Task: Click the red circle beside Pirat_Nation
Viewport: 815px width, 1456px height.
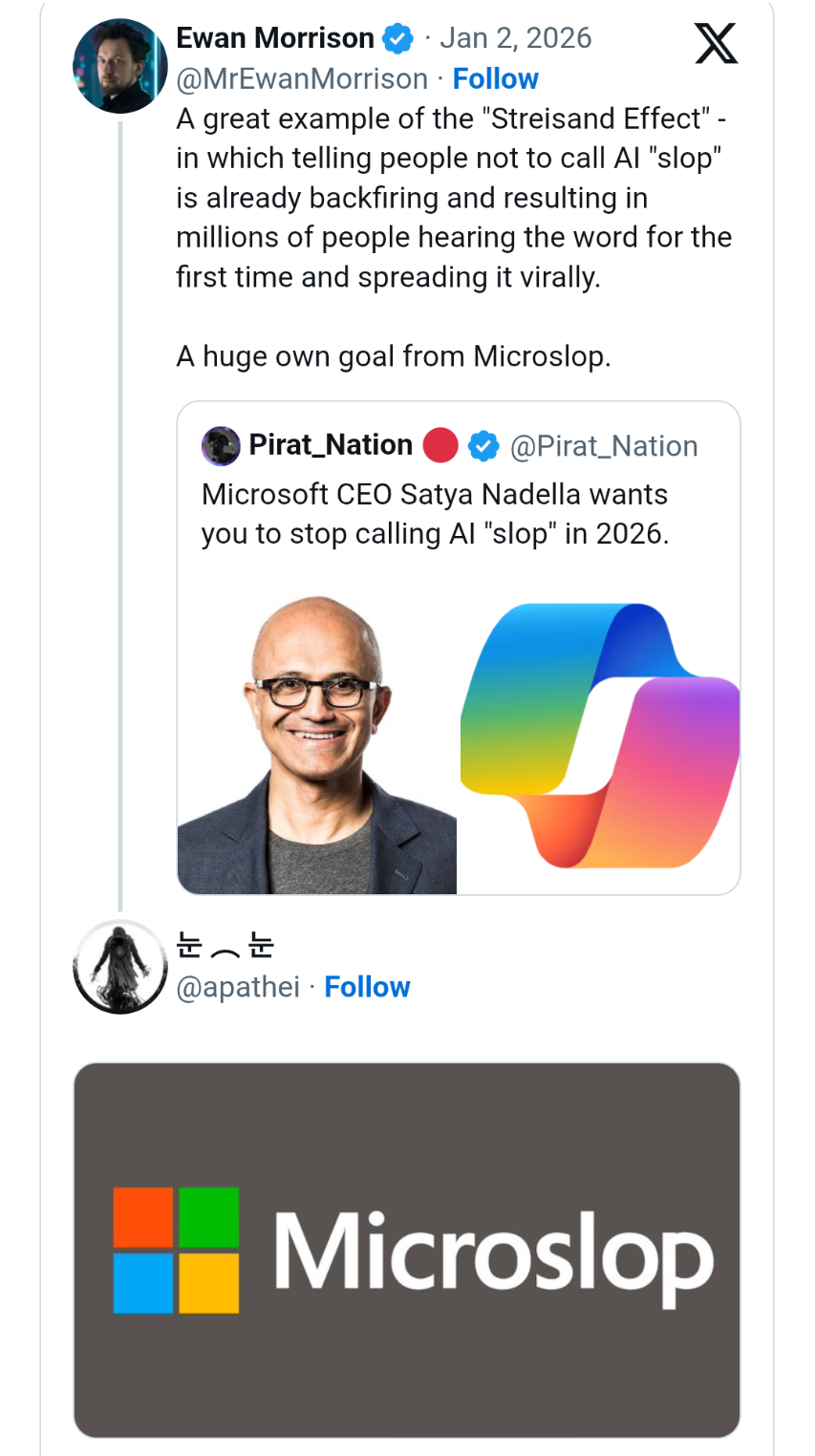Action: pos(440,446)
